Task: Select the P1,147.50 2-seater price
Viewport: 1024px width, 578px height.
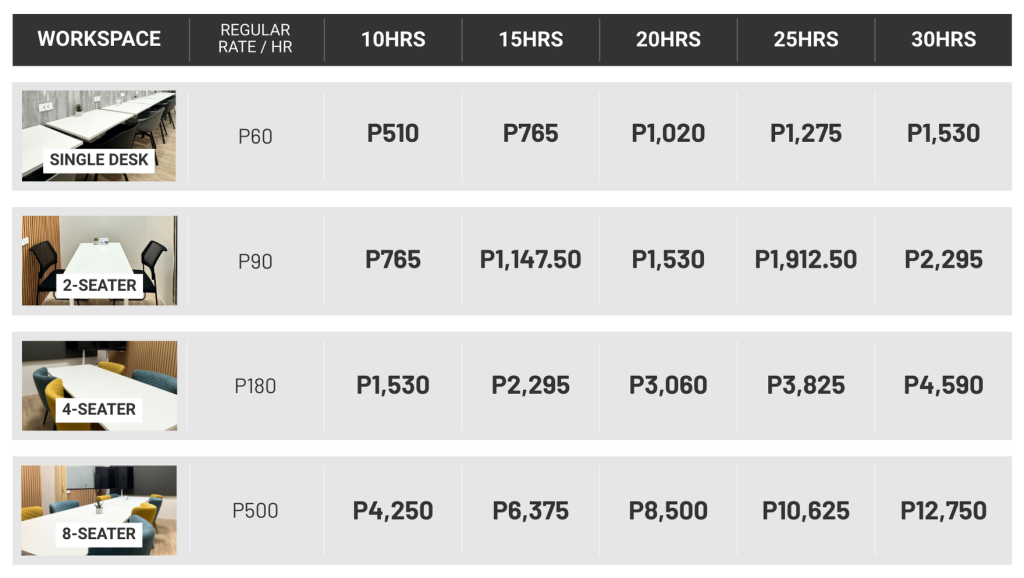Action: click(530, 259)
